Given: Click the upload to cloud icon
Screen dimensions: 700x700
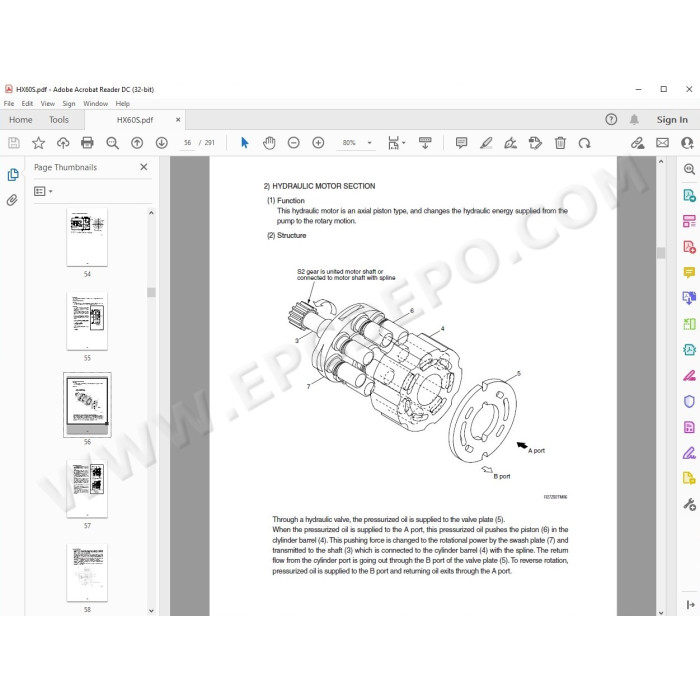Looking at the screenshot, I should coord(63,143).
